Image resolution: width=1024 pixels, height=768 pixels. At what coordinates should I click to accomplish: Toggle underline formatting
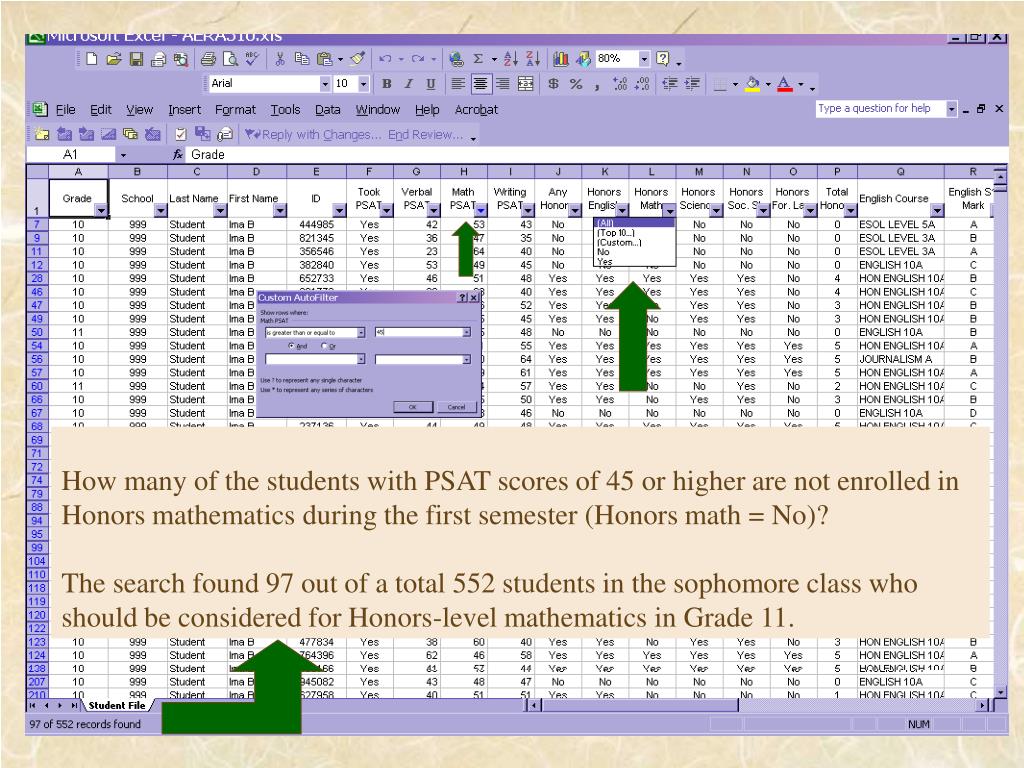tap(430, 84)
